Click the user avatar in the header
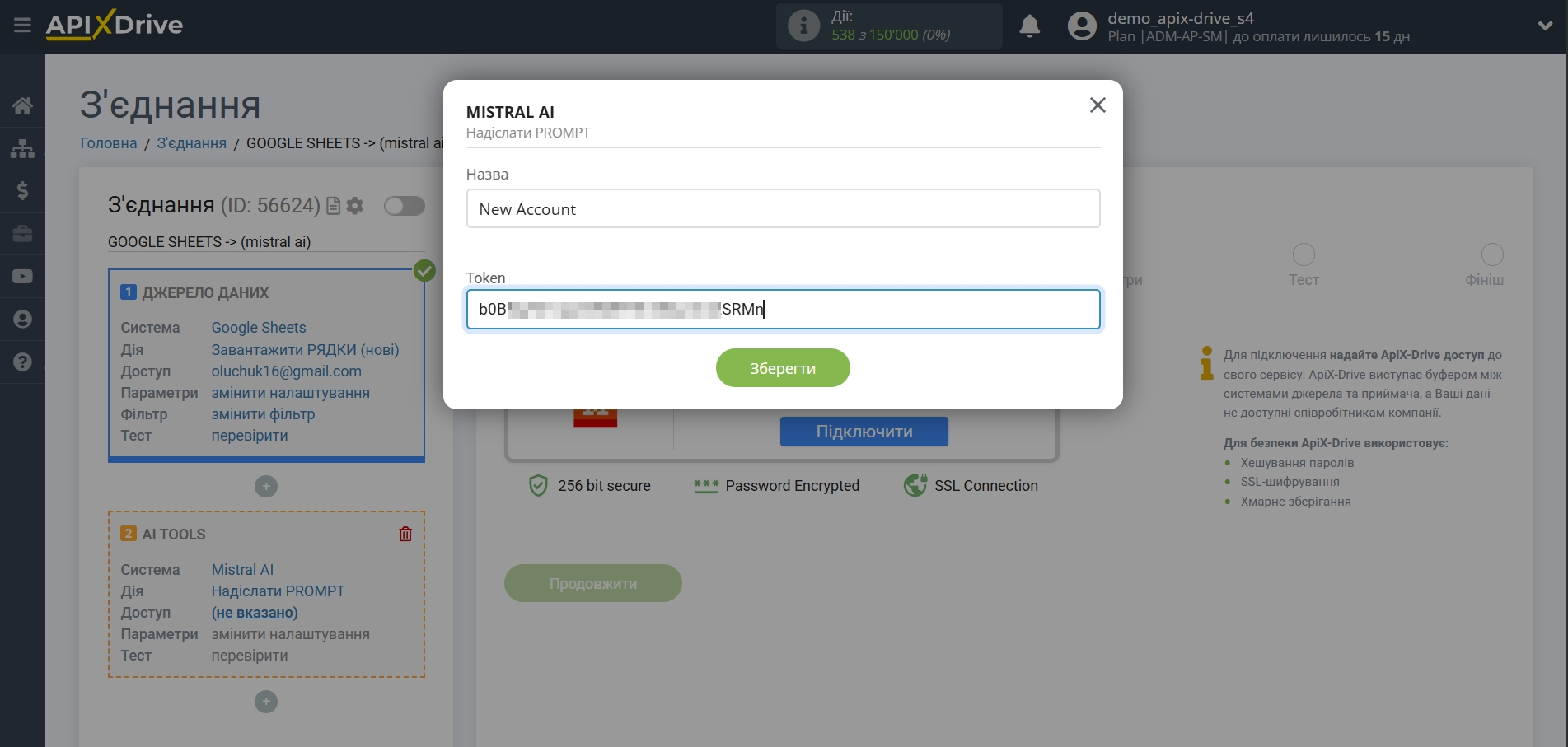Image resolution: width=1568 pixels, height=747 pixels. (1082, 26)
